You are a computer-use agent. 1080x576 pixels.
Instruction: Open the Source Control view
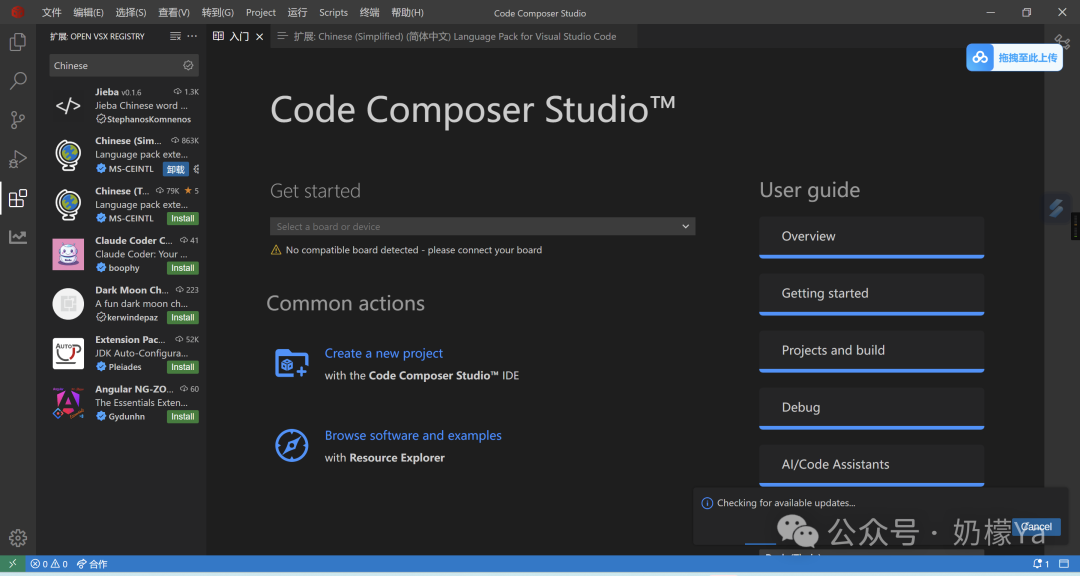tap(18, 120)
